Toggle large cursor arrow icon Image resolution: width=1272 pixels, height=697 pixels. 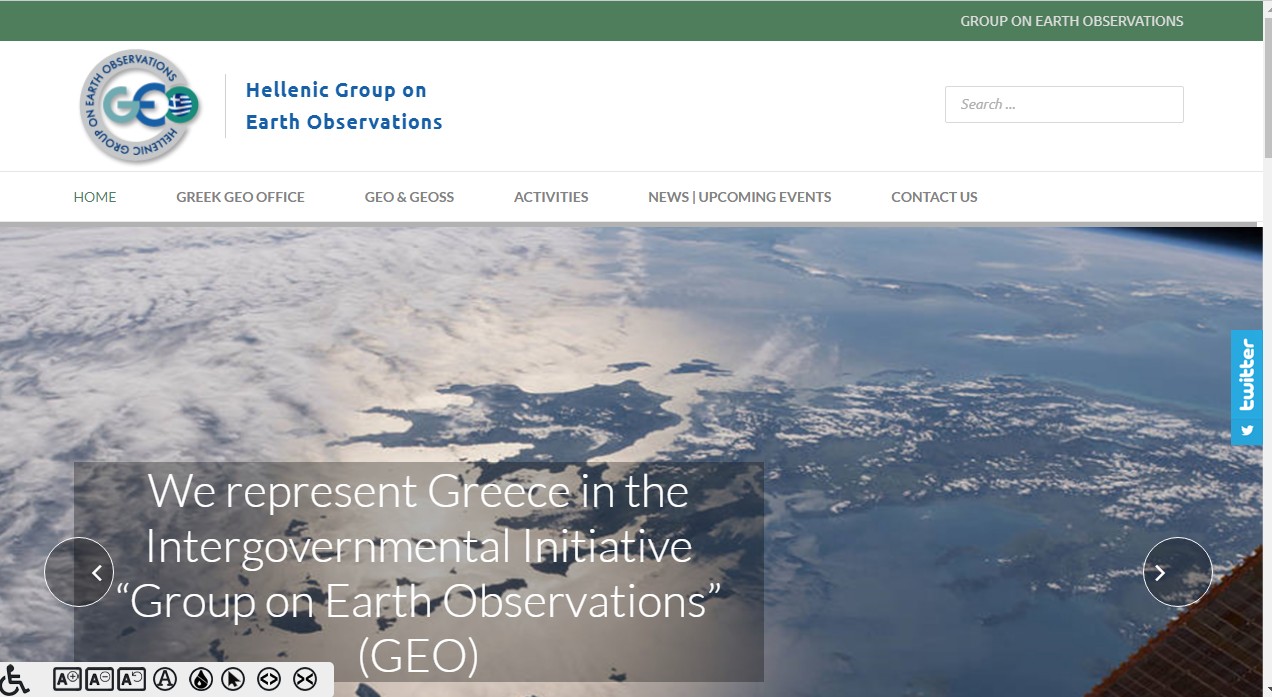point(233,679)
